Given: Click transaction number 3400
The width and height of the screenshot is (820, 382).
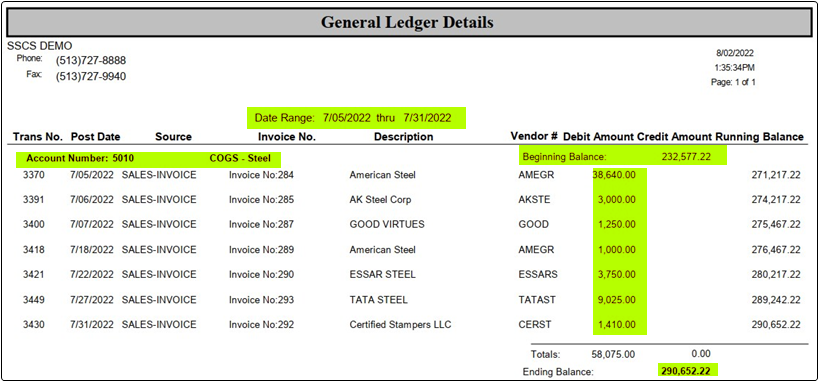Looking at the screenshot, I should coord(34,224).
